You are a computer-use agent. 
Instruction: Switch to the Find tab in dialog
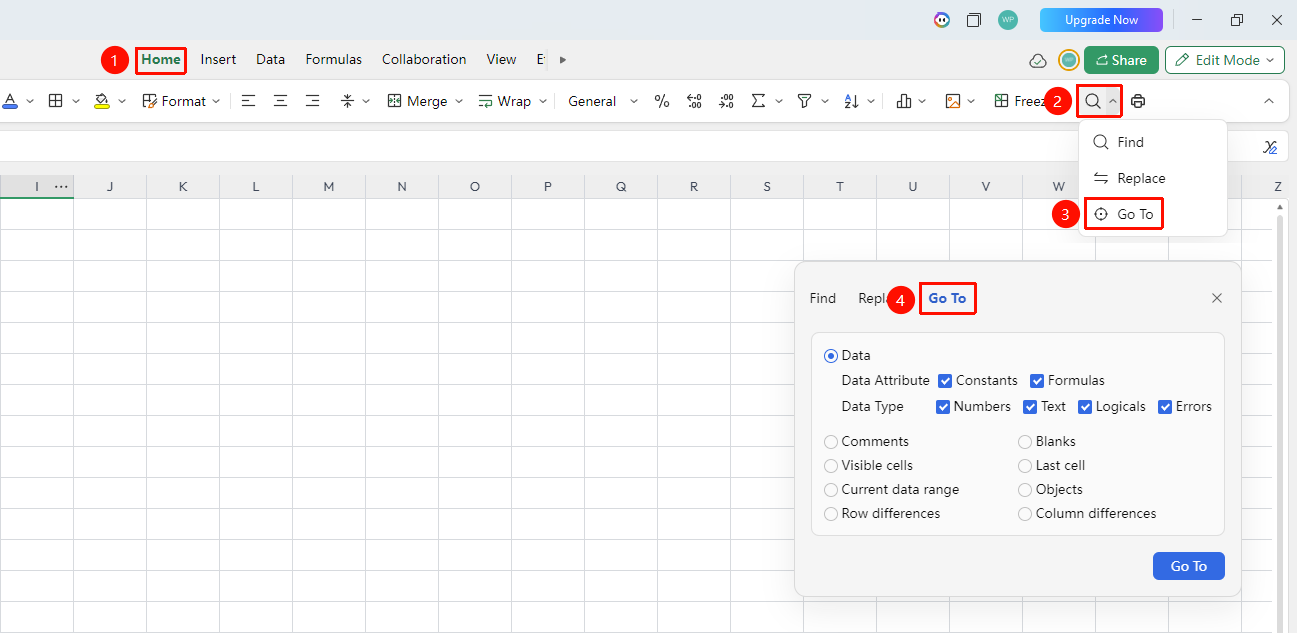[x=823, y=298]
